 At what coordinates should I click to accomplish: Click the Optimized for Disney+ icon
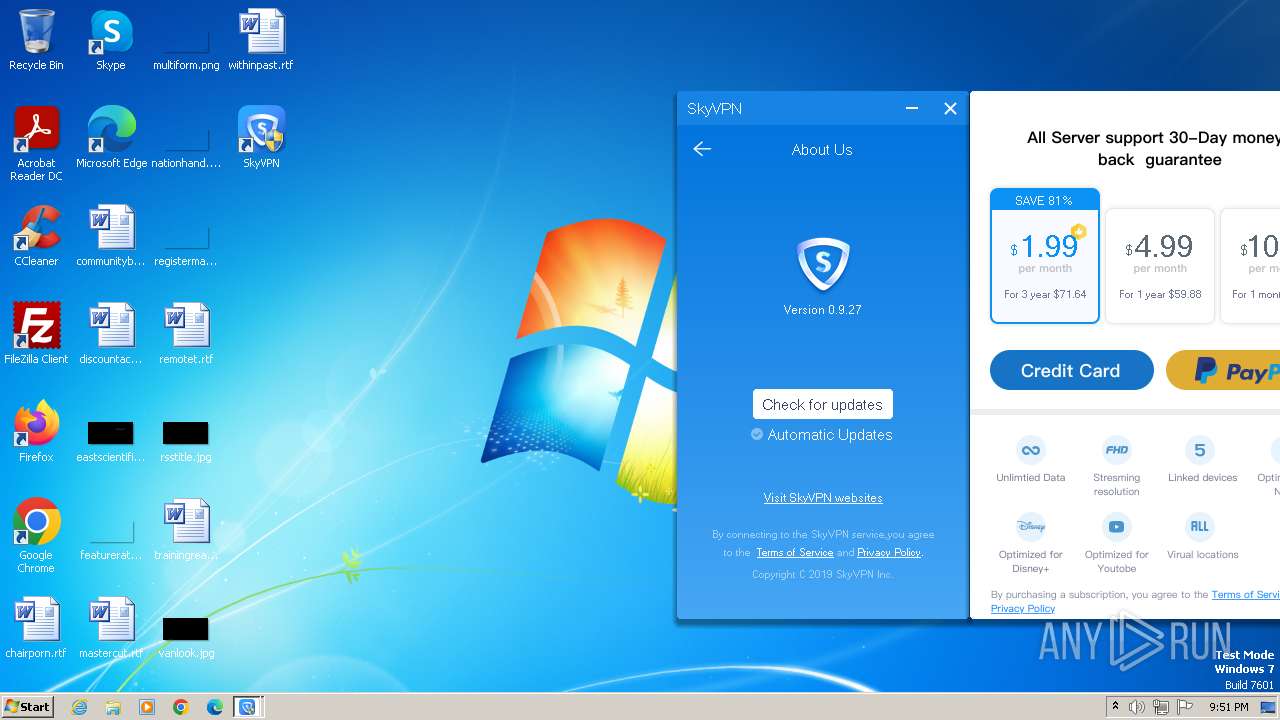pos(1030,526)
